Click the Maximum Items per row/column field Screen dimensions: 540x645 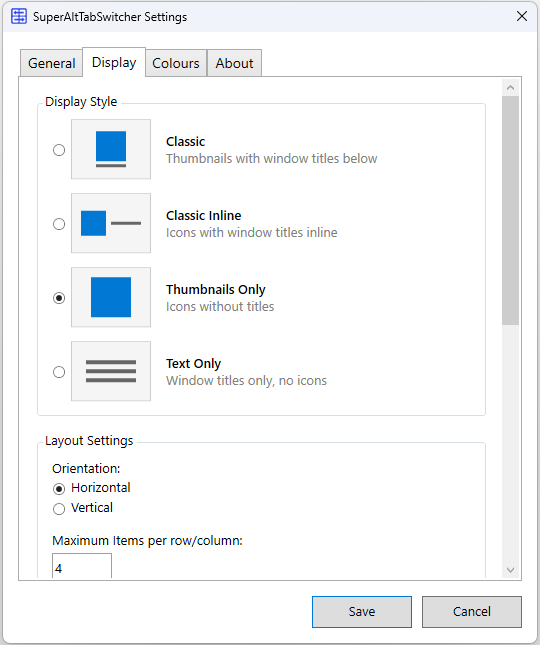[82, 566]
